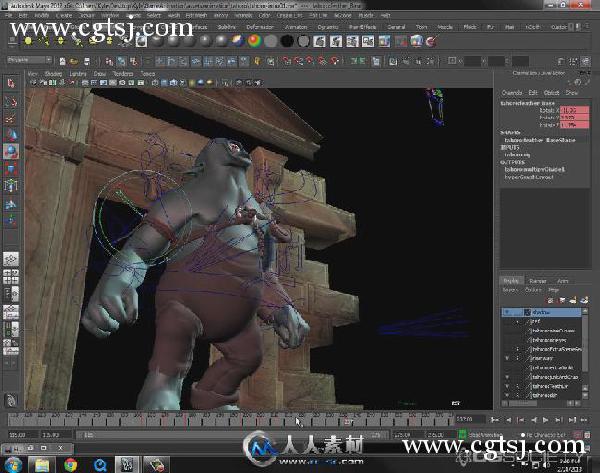Switch to the Anim layer tab
This screenshot has height=473, width=600.
[x=562, y=281]
